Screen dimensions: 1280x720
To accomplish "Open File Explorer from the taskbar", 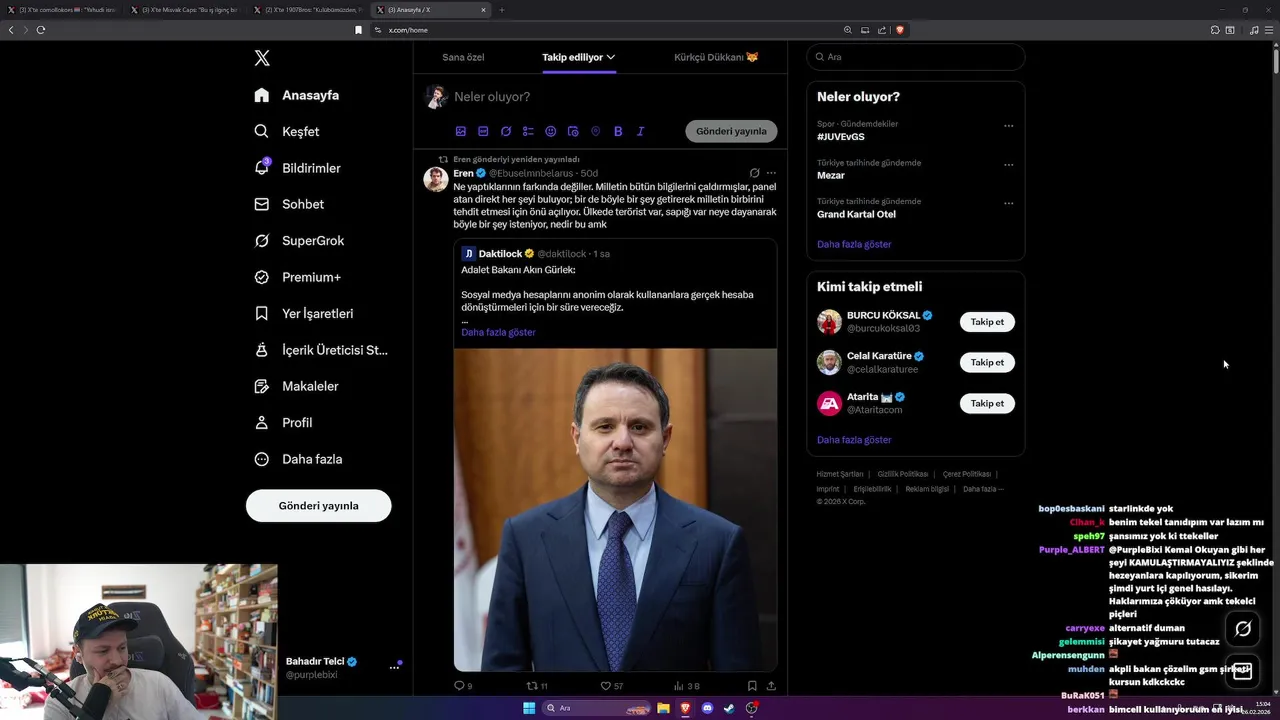I will (663, 708).
